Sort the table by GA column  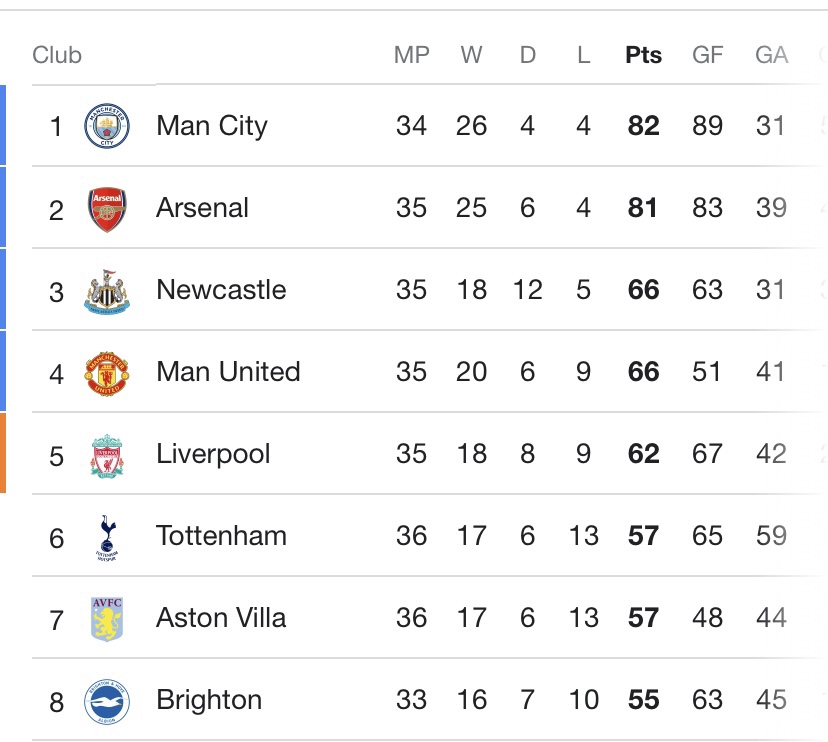coord(767,55)
